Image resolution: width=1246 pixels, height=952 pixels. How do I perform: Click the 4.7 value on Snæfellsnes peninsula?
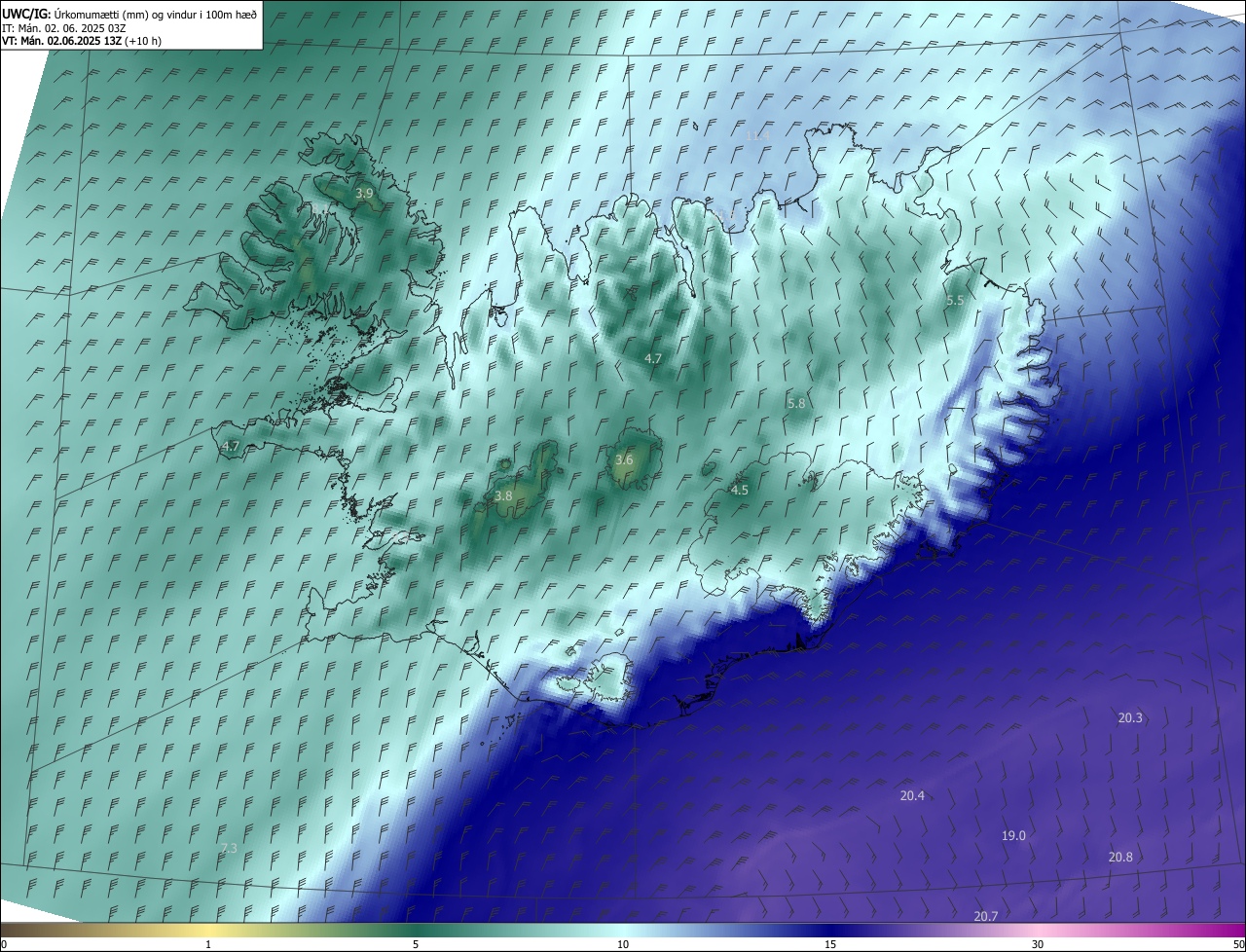[231, 446]
